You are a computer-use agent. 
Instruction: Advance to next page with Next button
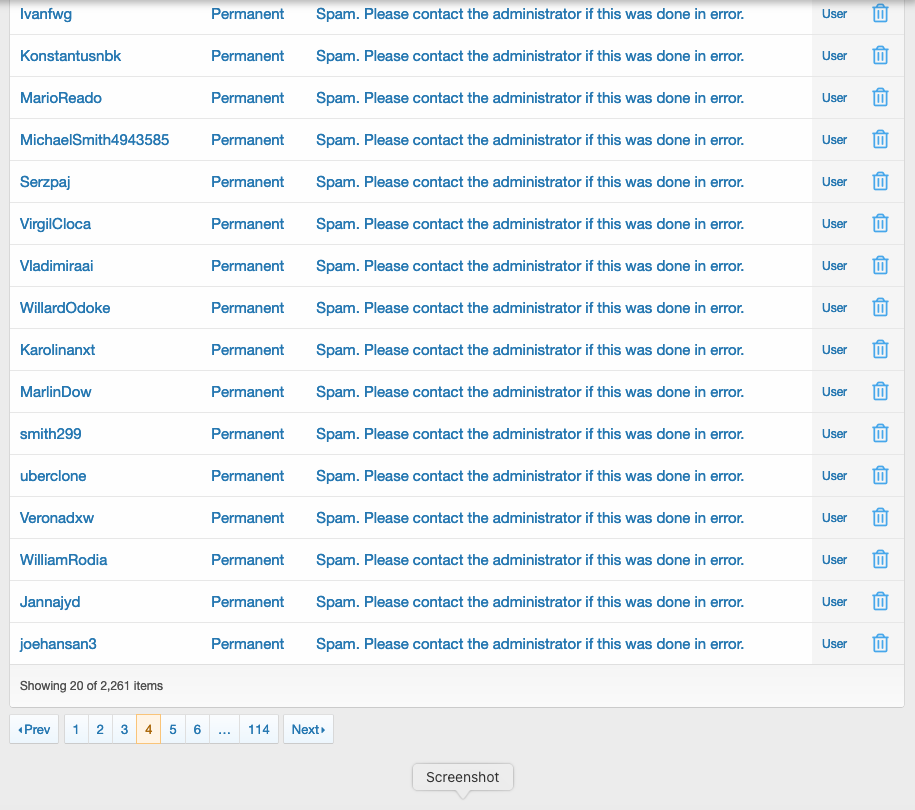[x=308, y=730]
